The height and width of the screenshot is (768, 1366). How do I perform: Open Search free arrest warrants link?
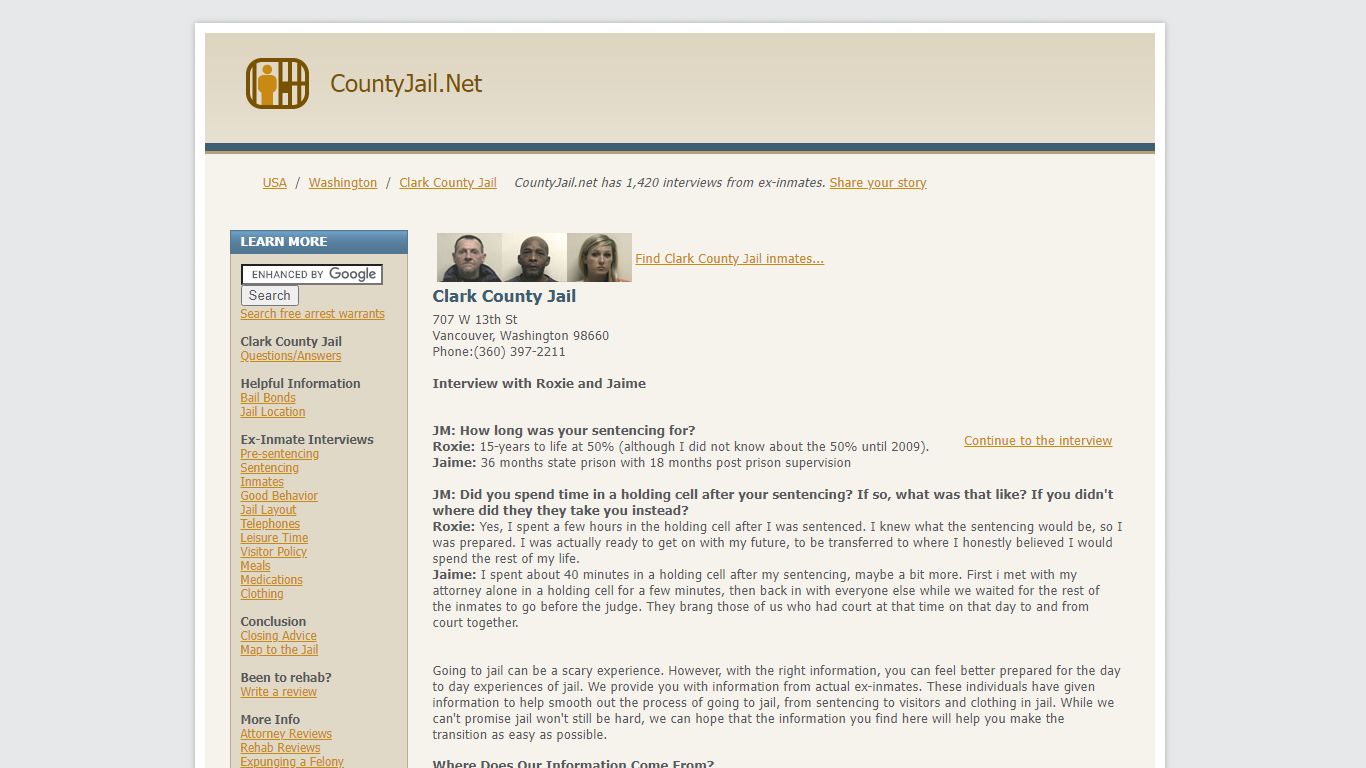(x=312, y=314)
